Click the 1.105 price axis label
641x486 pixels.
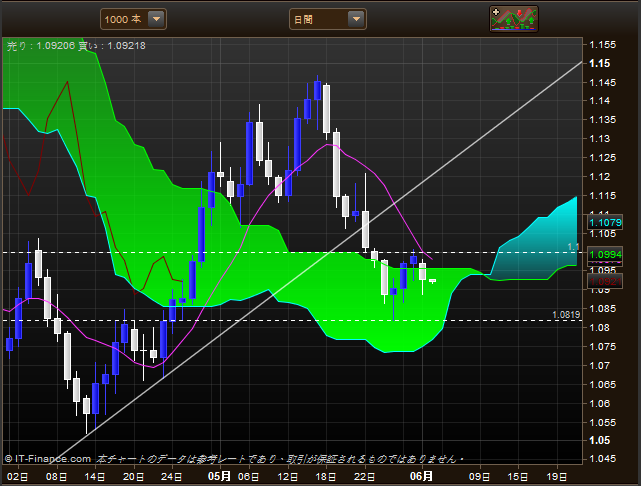[x=603, y=234]
